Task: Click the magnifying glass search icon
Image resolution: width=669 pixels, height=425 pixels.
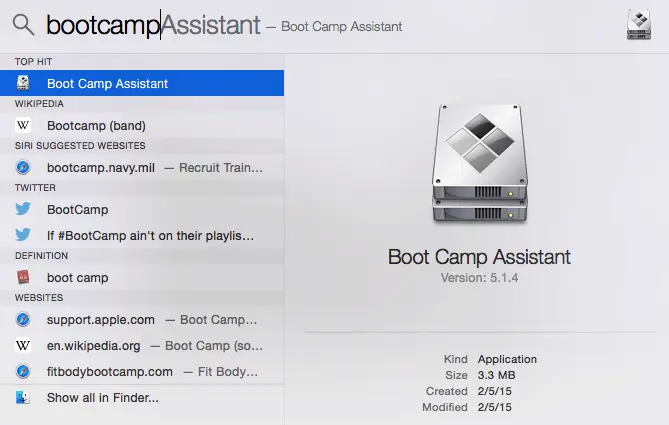Action: pyautogui.click(x=24, y=25)
